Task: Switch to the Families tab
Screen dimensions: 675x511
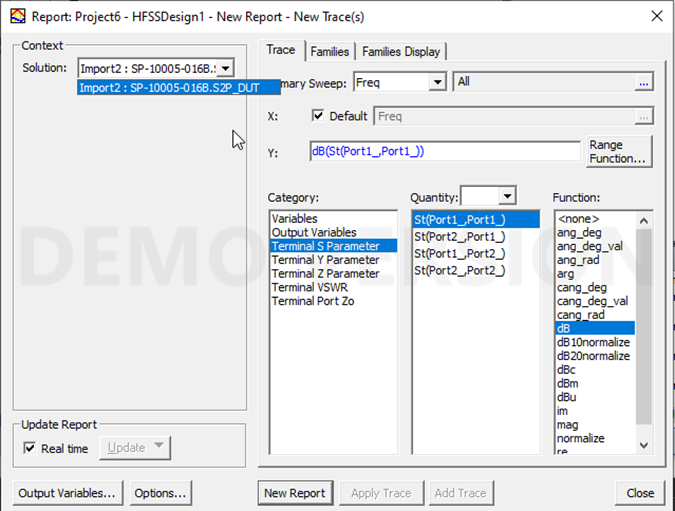Action: pos(330,51)
